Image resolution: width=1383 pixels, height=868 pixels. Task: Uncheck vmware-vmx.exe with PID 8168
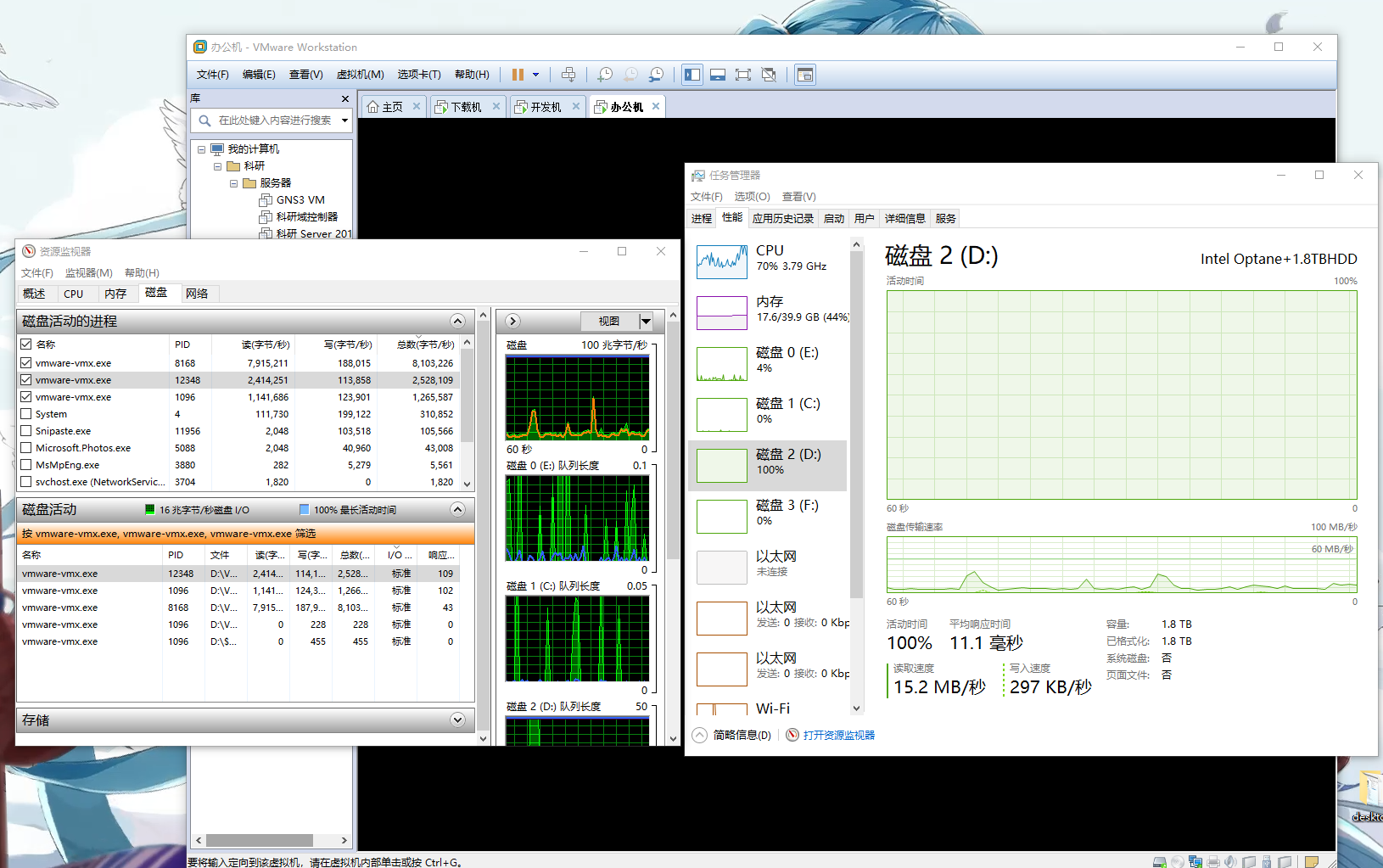(25, 362)
